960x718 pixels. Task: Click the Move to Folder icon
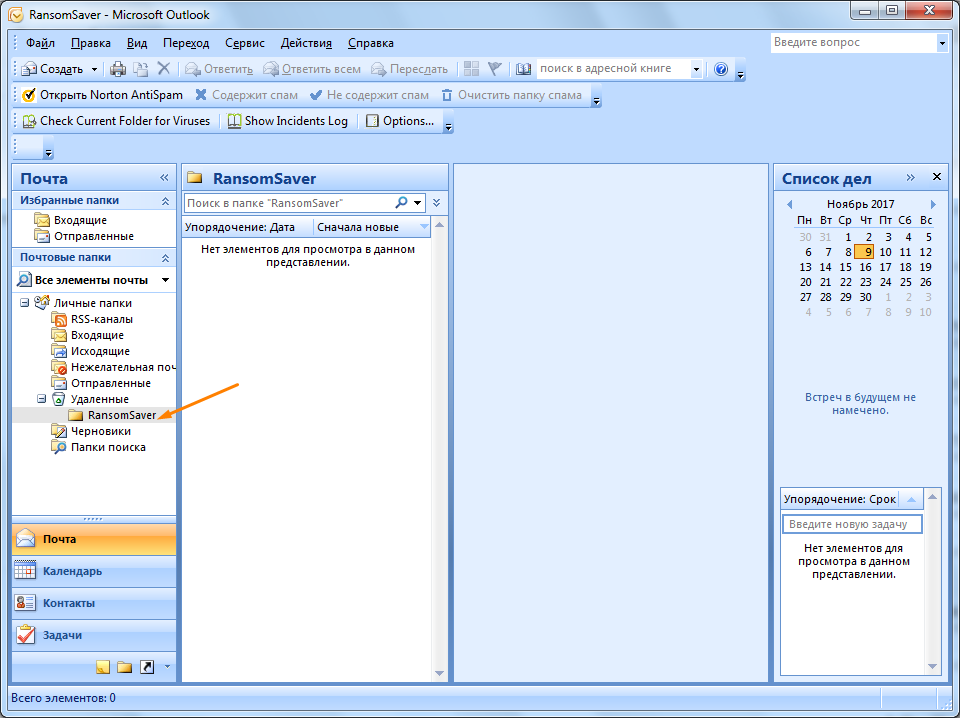click(x=141, y=69)
